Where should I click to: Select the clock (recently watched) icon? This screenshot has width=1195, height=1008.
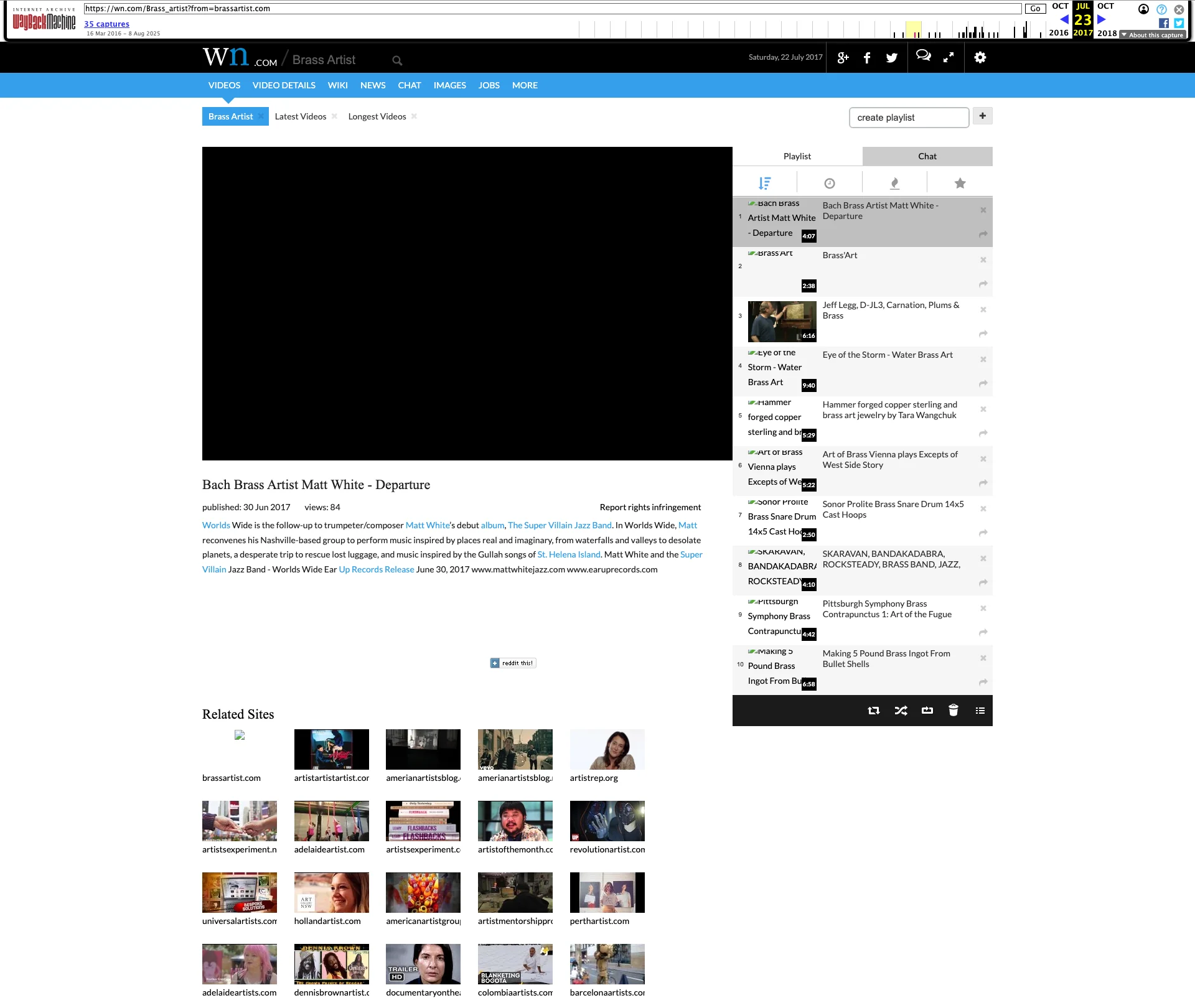830,182
